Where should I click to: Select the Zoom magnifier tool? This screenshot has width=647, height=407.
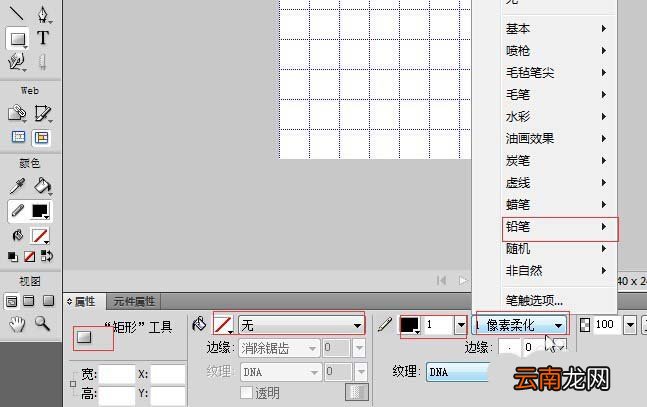click(42, 324)
